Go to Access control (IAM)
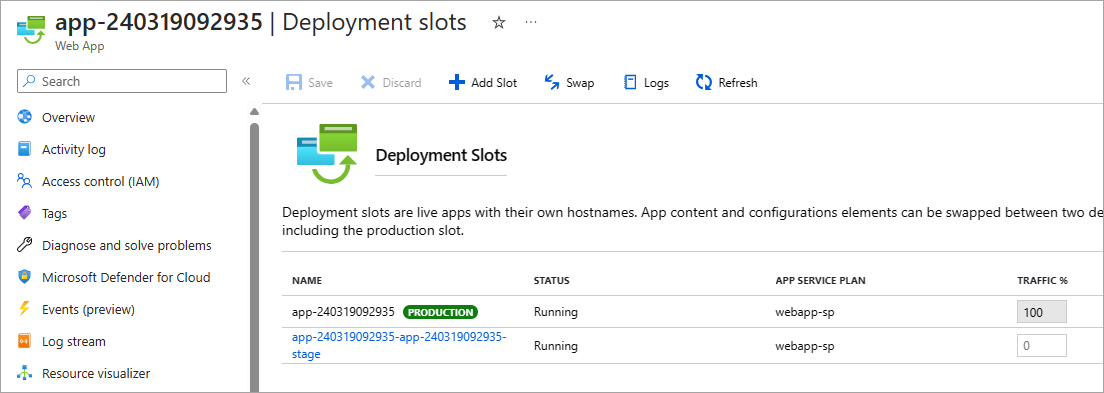The height and width of the screenshot is (393, 1104). pos(101,182)
